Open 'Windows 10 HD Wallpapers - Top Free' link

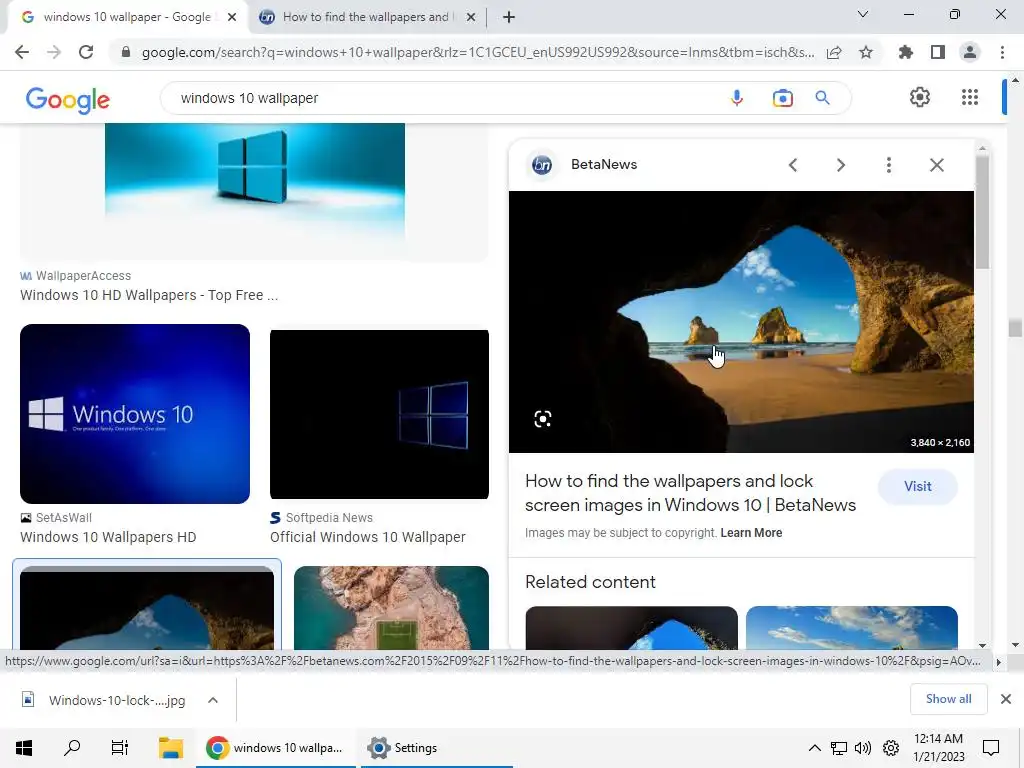149,295
